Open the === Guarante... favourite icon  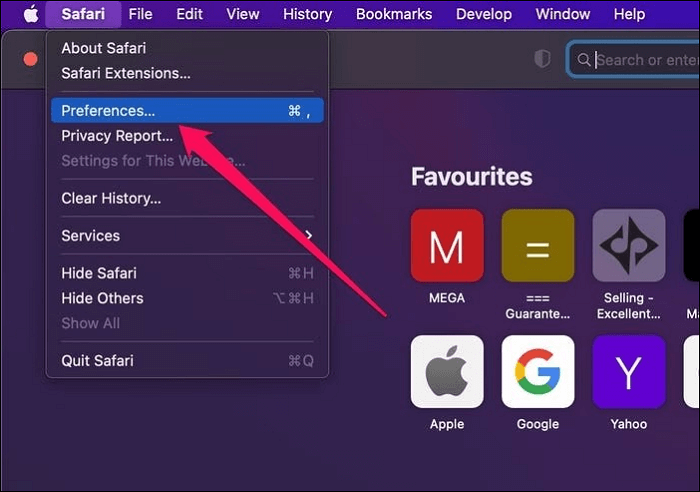[x=538, y=246]
